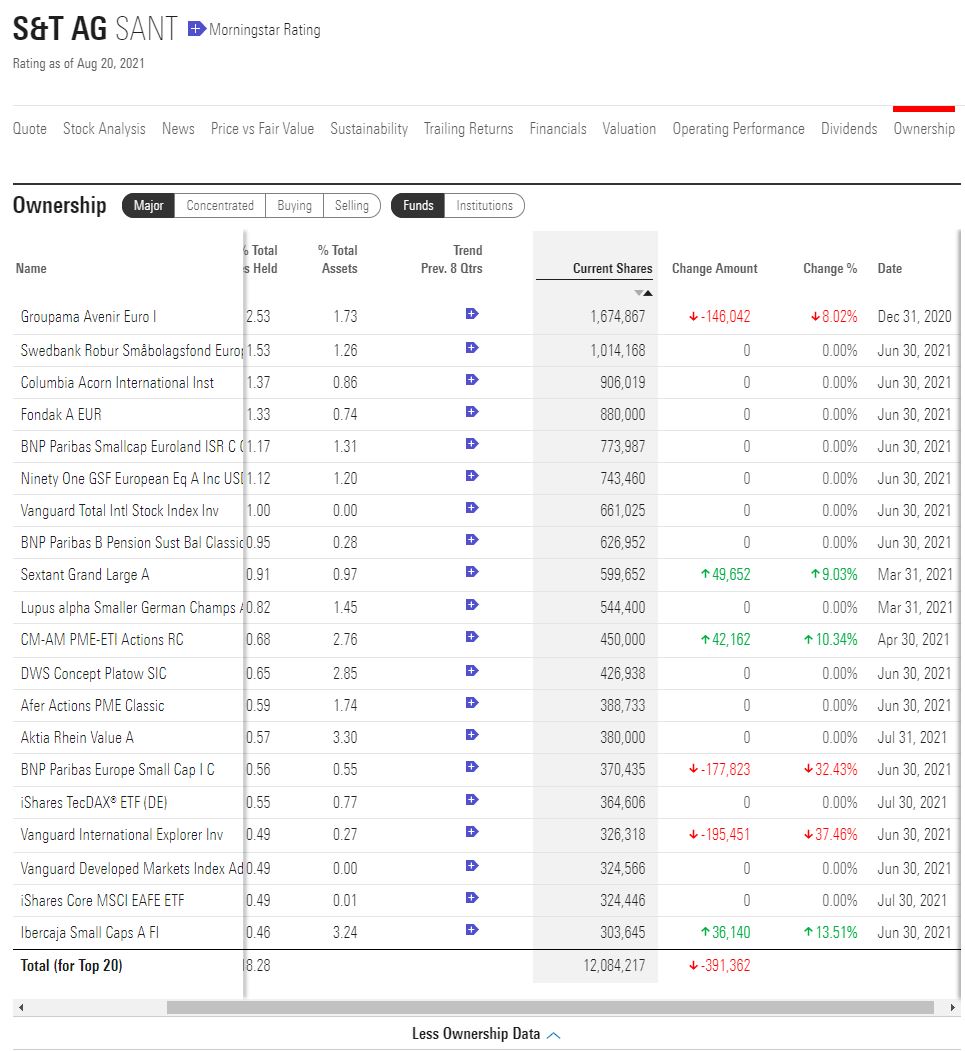Screen dimensions: 965x1051
Task: Click the Morningstar Rating arrow icon
Action: click(x=192, y=30)
